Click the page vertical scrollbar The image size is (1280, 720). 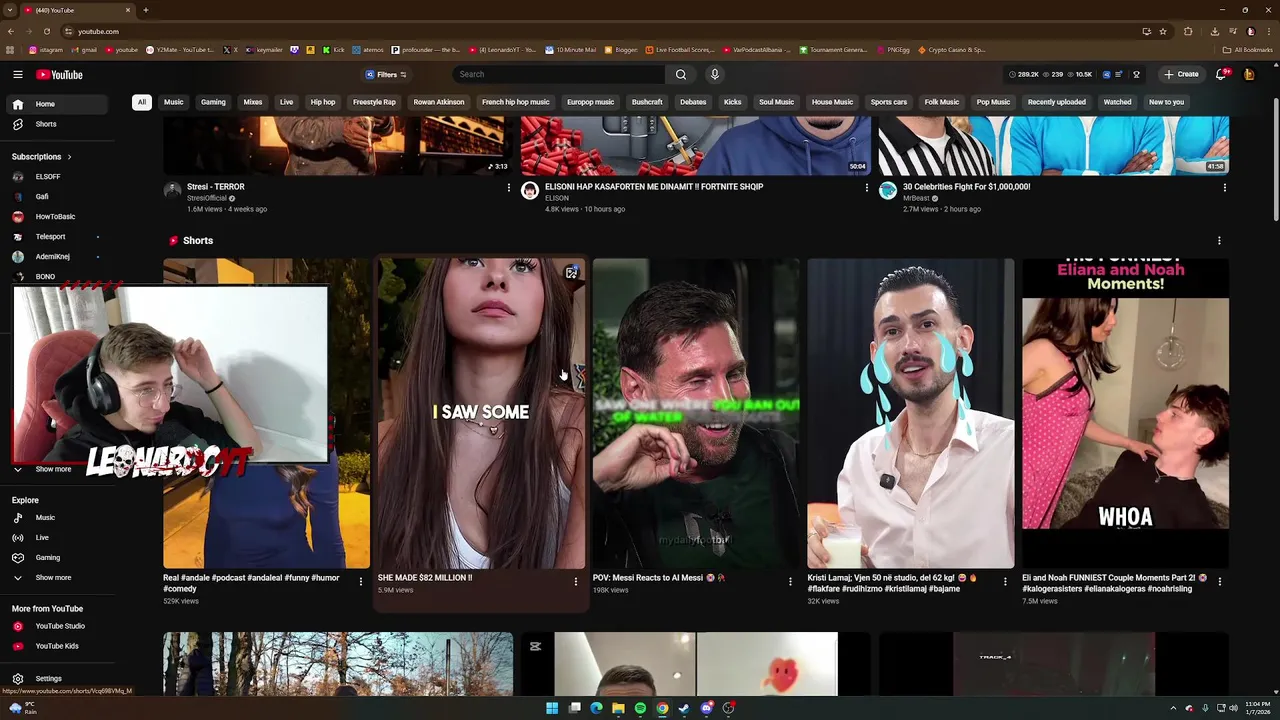[1275, 160]
